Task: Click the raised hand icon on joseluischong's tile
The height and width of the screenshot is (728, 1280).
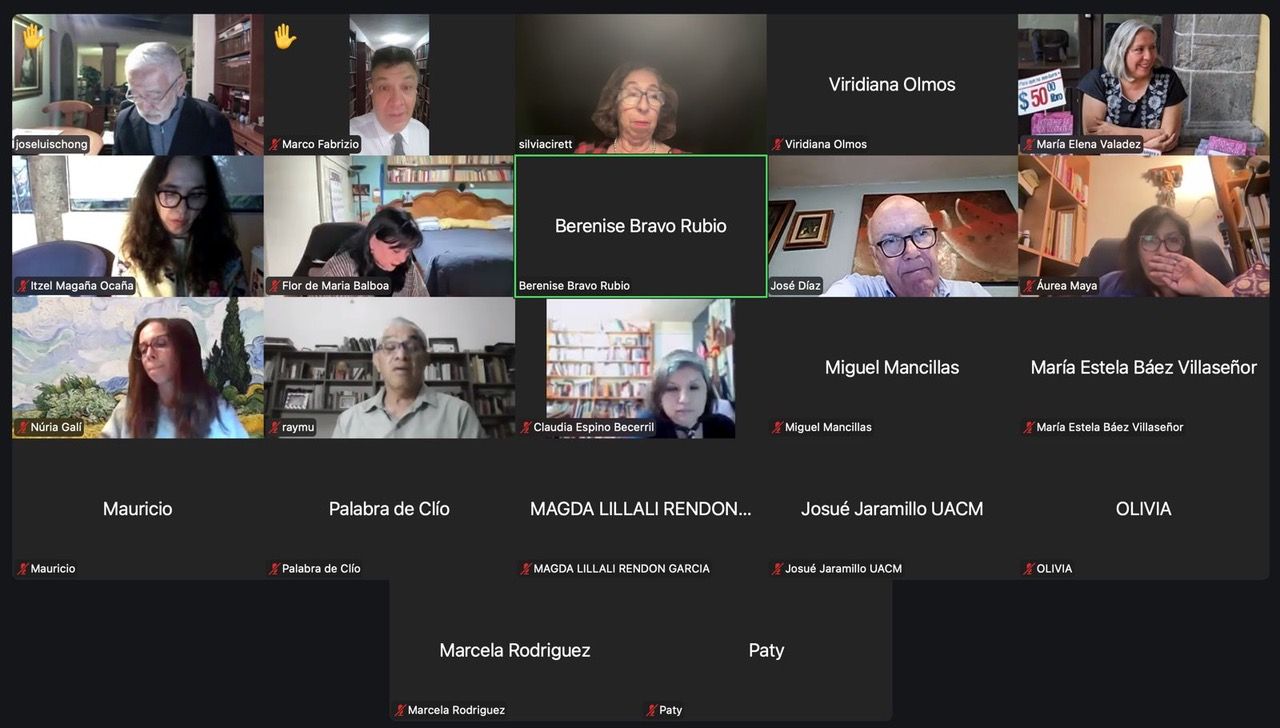Action: 33,37
